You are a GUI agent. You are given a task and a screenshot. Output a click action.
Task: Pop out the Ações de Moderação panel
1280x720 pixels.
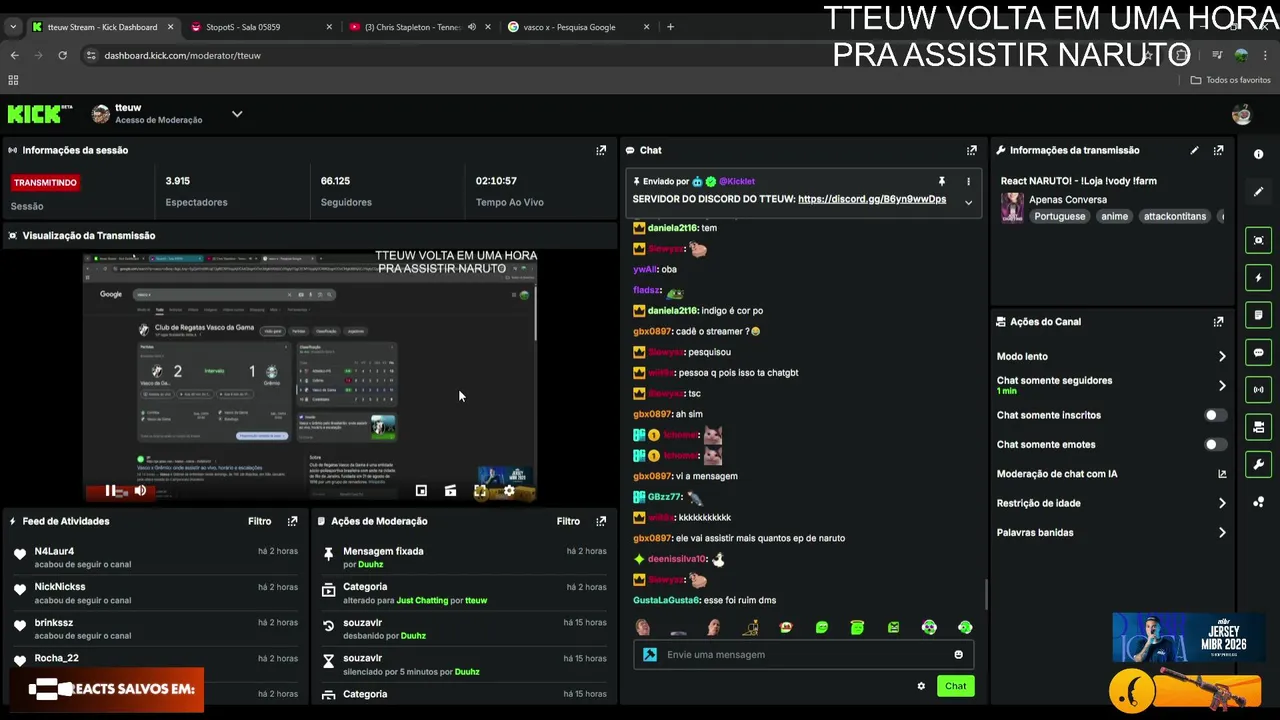pyautogui.click(x=601, y=521)
